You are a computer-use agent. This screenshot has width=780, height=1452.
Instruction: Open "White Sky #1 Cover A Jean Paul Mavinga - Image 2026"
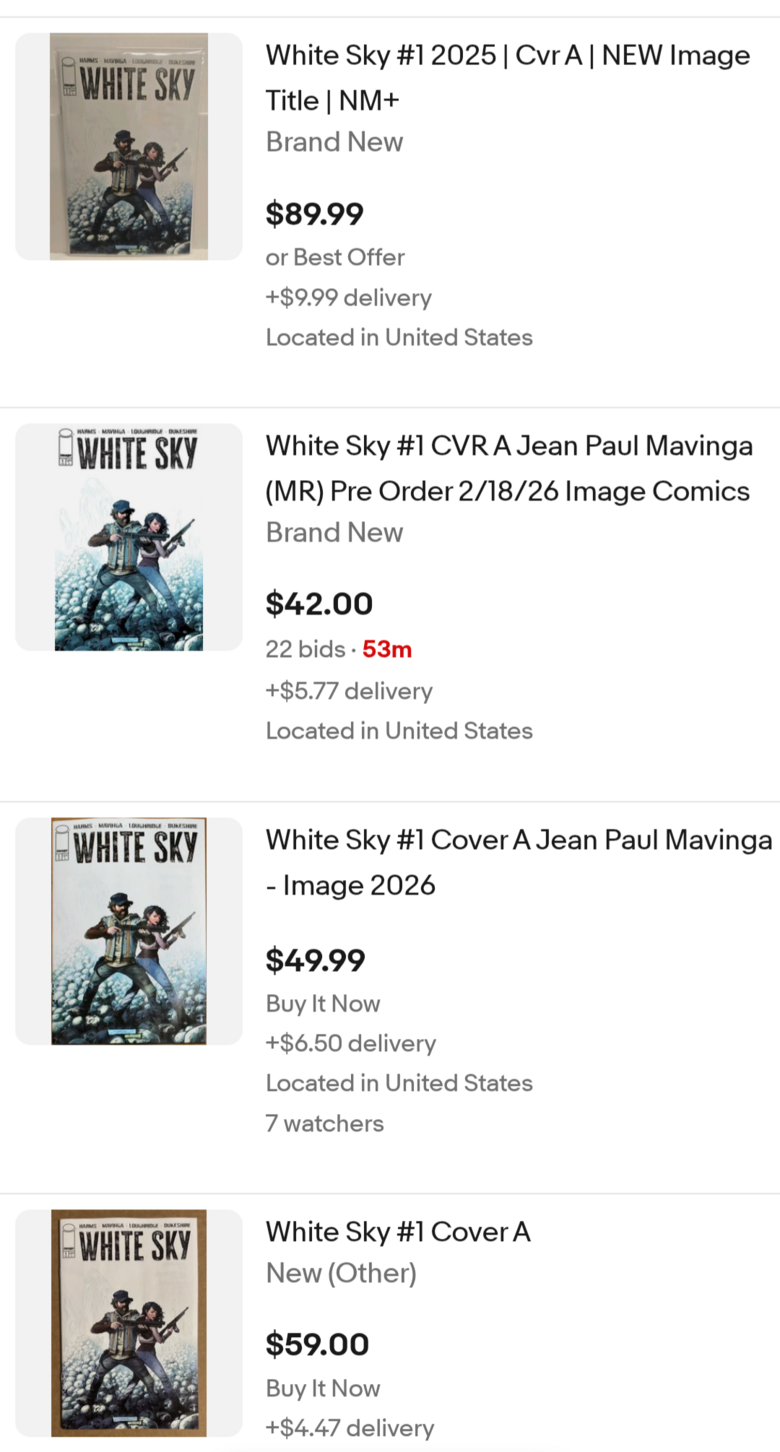(x=518, y=862)
